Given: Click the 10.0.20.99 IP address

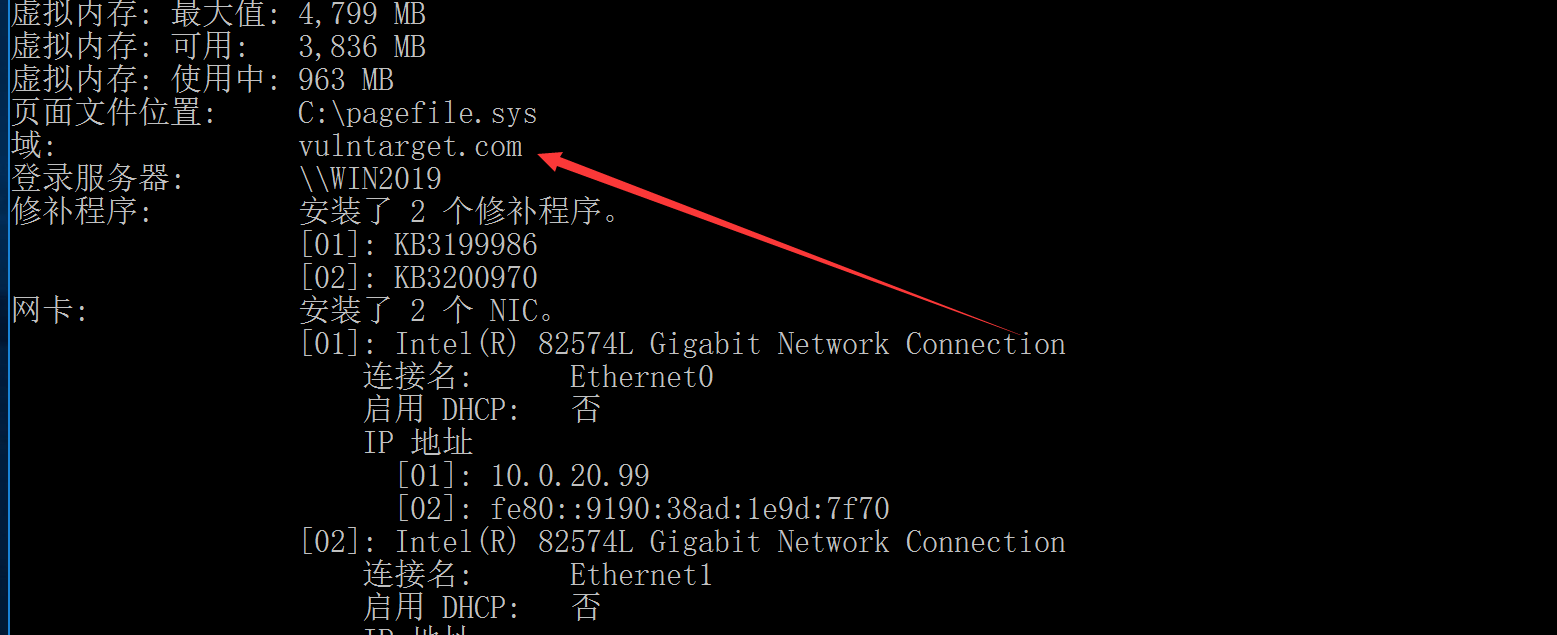Looking at the screenshot, I should [x=570, y=476].
